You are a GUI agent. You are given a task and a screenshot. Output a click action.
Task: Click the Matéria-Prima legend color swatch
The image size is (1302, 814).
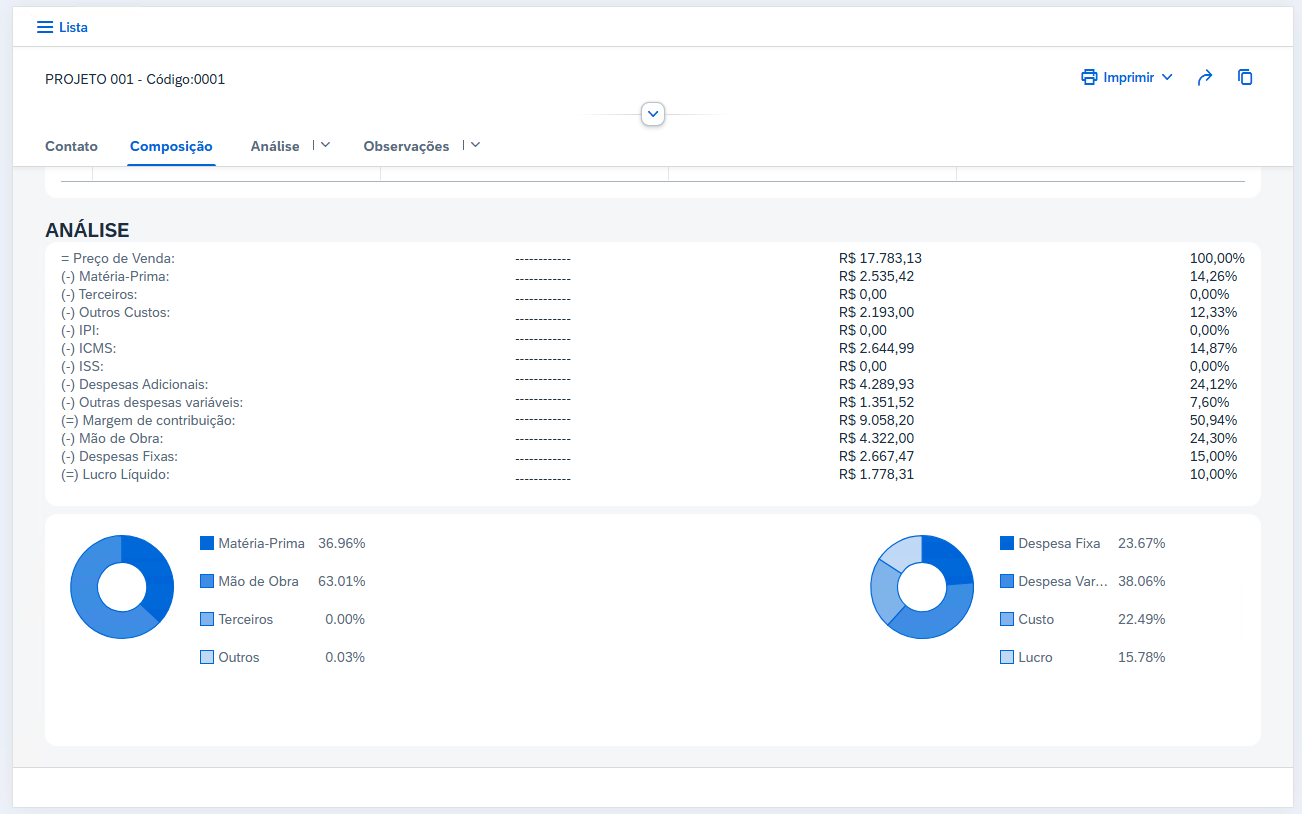(x=207, y=543)
